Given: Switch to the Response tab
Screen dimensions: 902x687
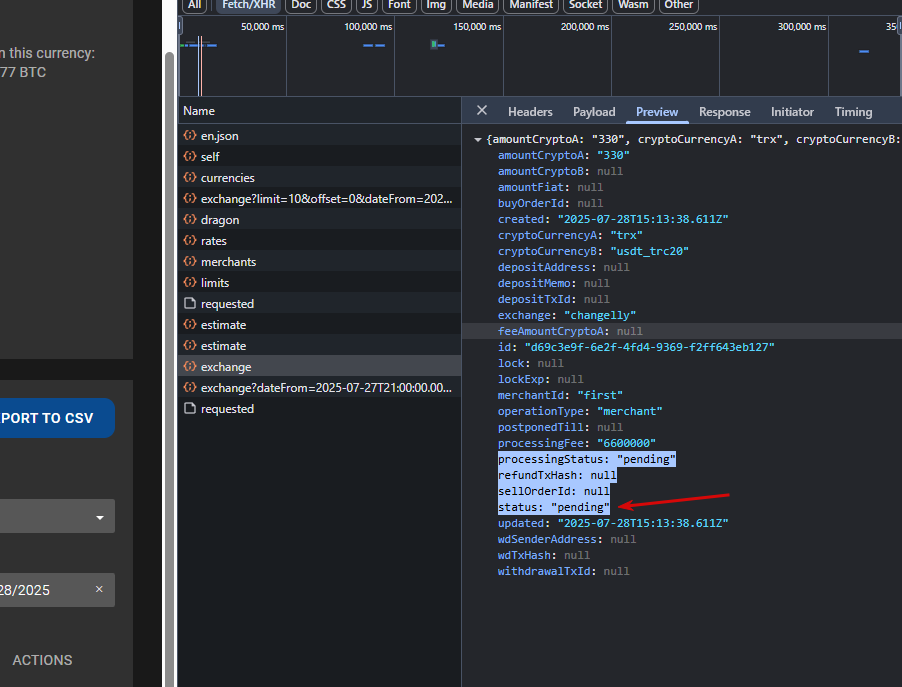Looking at the screenshot, I should click(724, 112).
